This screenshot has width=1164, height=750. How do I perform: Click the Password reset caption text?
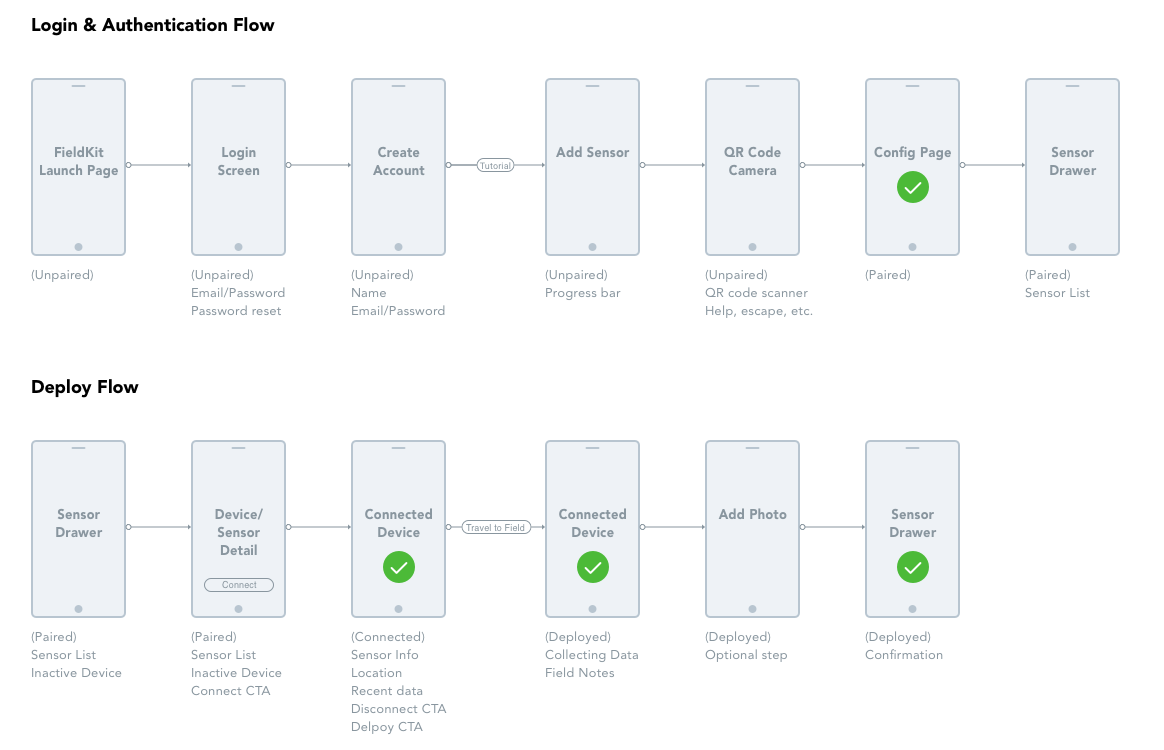[x=236, y=311]
